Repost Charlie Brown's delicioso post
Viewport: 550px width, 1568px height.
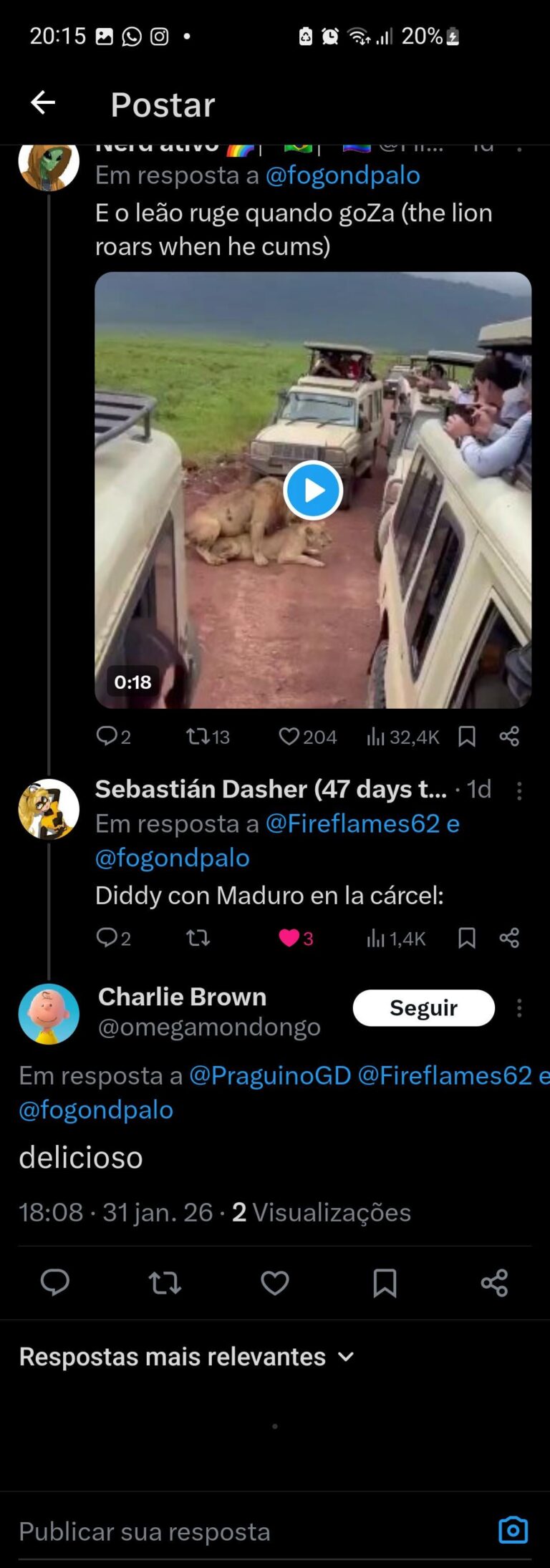point(165,1282)
